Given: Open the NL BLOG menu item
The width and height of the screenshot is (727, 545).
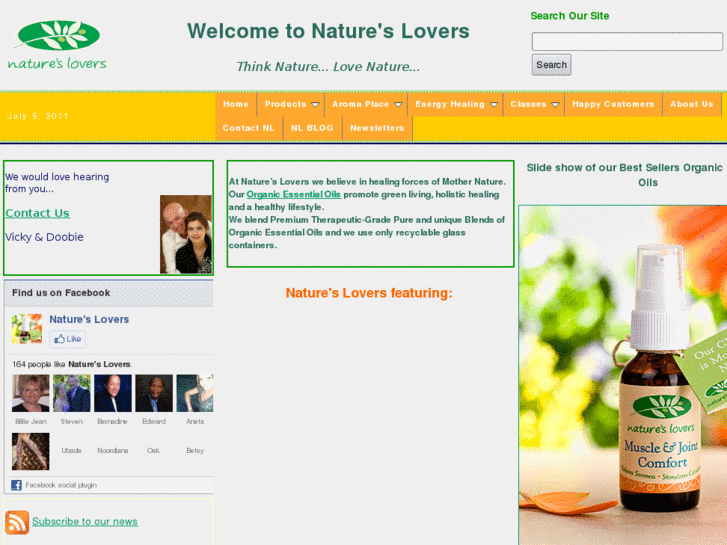Looking at the screenshot, I should tap(312, 128).
